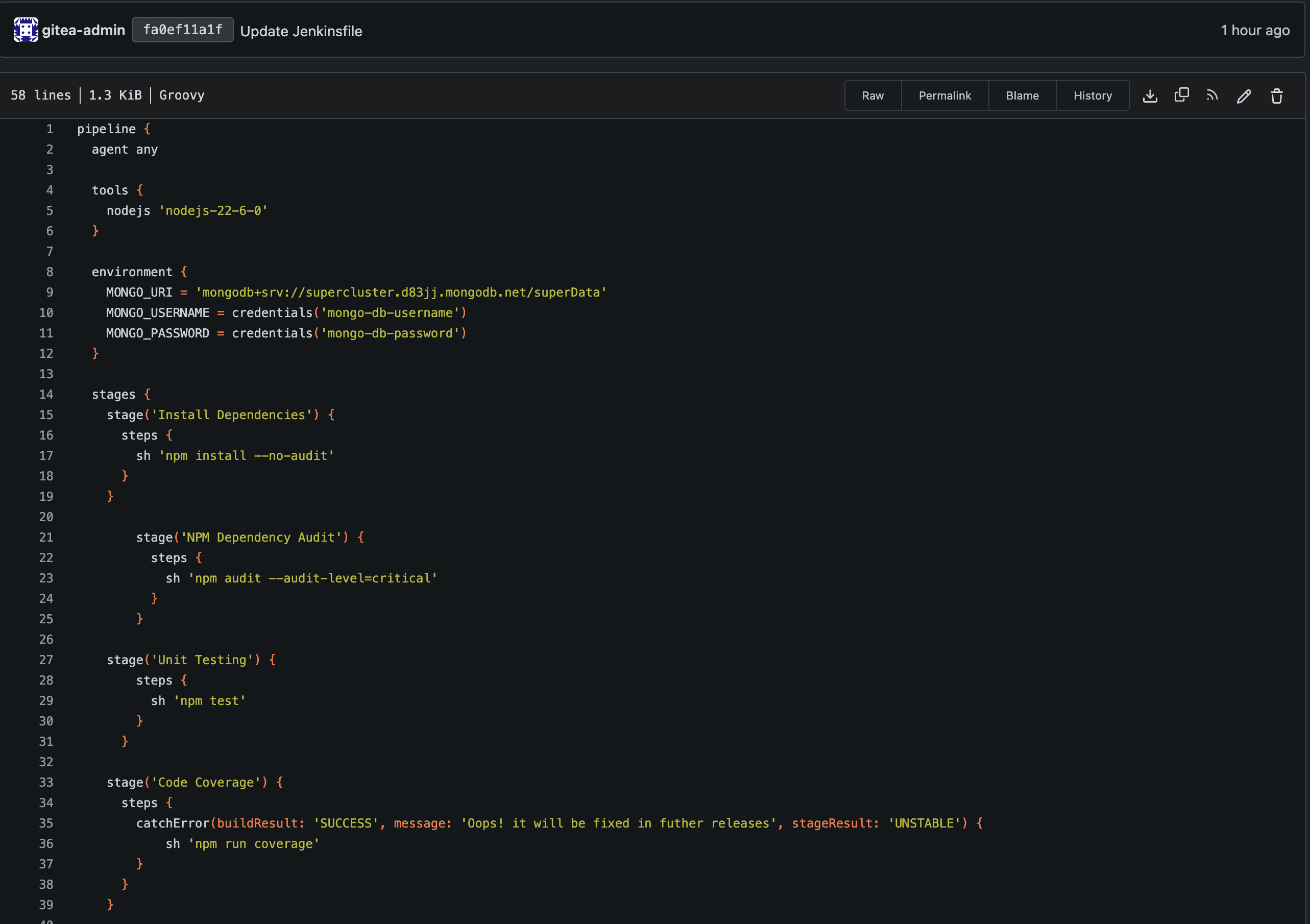Open the file History view
Image resolution: width=1310 pixels, height=924 pixels.
pyautogui.click(x=1092, y=96)
